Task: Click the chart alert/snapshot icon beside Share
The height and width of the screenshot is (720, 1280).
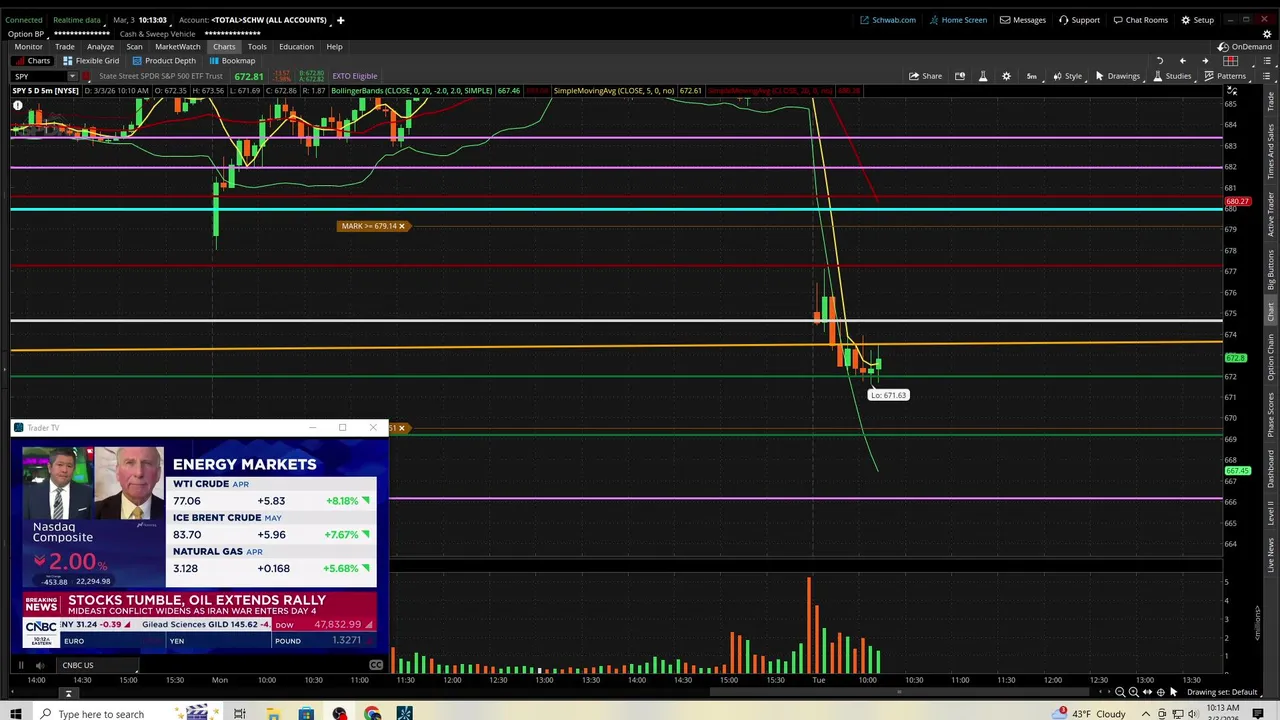Action: pos(960,76)
